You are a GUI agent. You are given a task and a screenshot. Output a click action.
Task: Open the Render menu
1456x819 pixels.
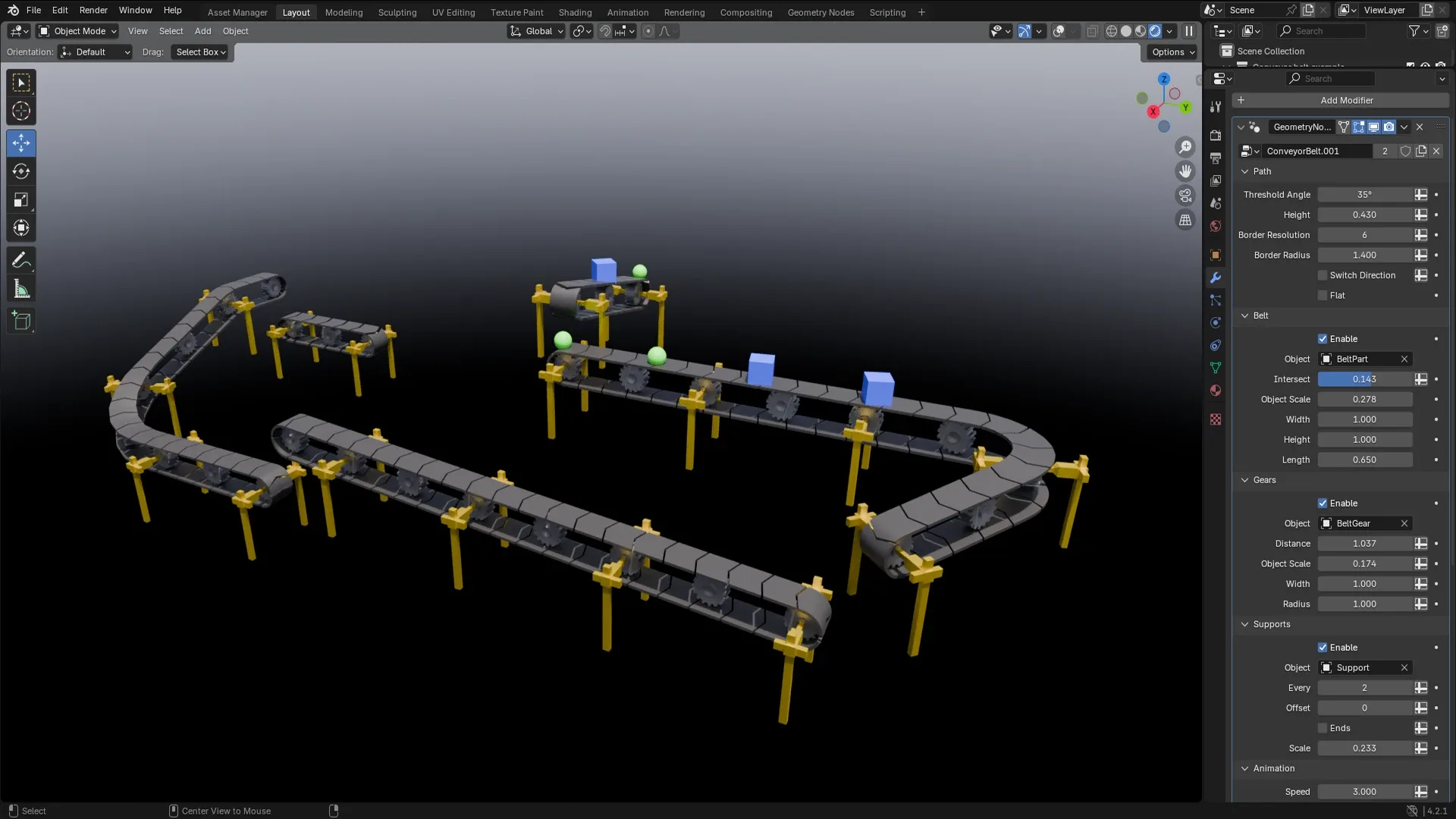93,10
